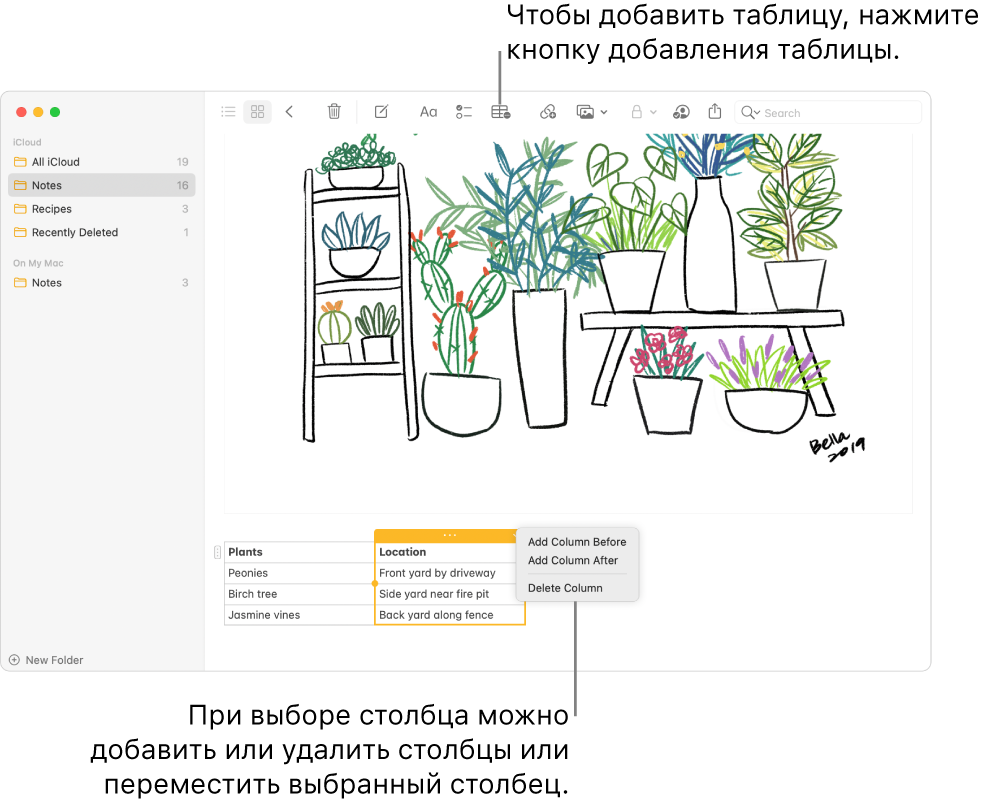
Task: Click the row handle beside Plants
Action: [217, 552]
